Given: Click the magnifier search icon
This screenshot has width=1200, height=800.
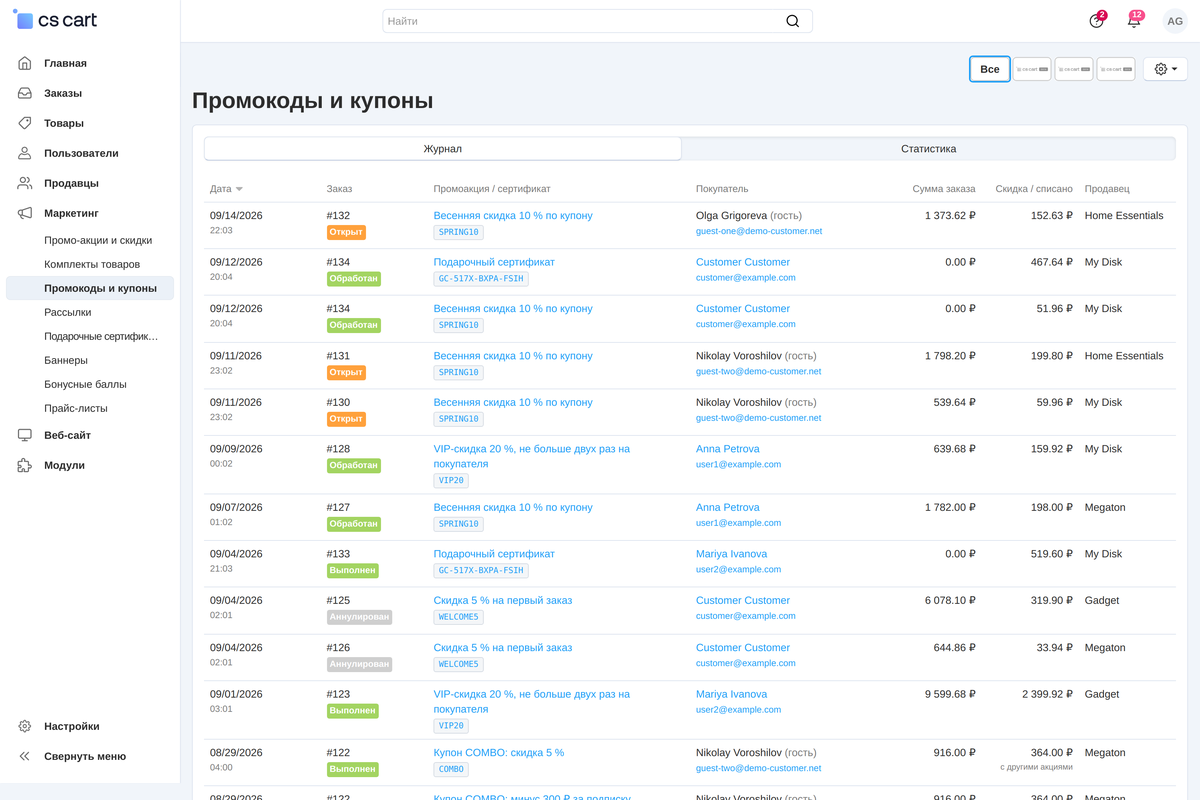Looking at the screenshot, I should 793,21.
